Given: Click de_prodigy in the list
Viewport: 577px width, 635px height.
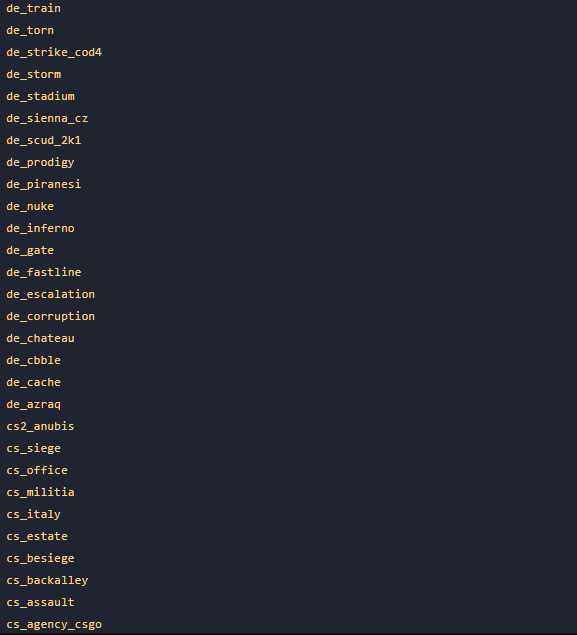Looking at the screenshot, I should point(40,162).
